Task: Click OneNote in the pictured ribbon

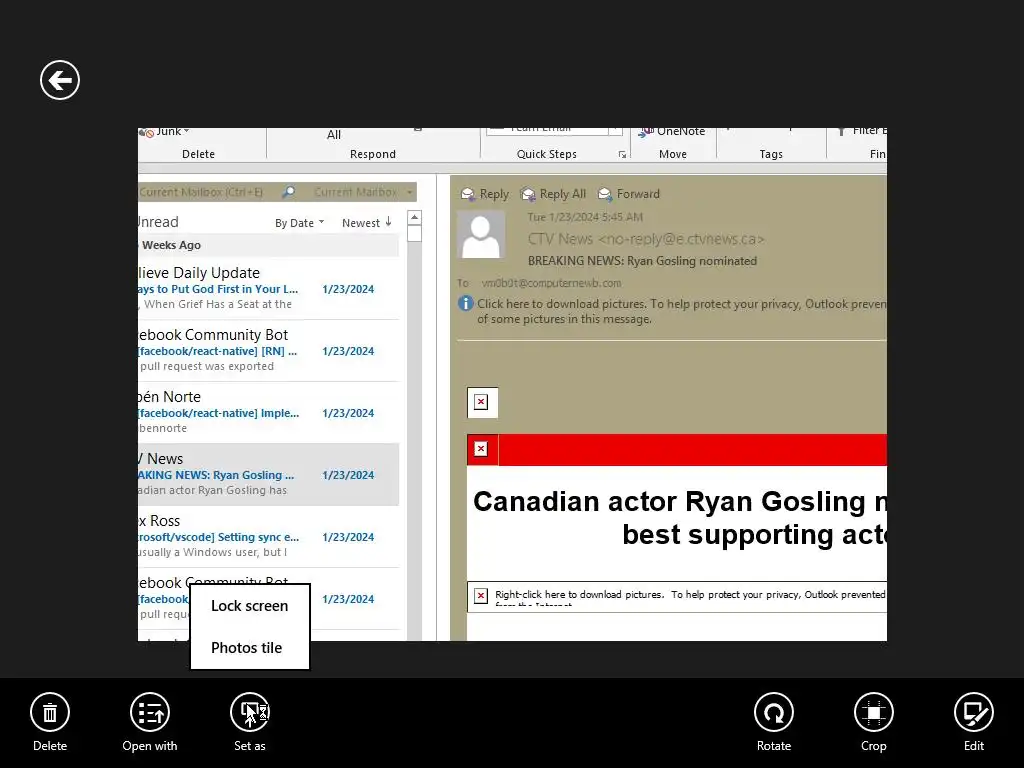Action: [x=673, y=132]
